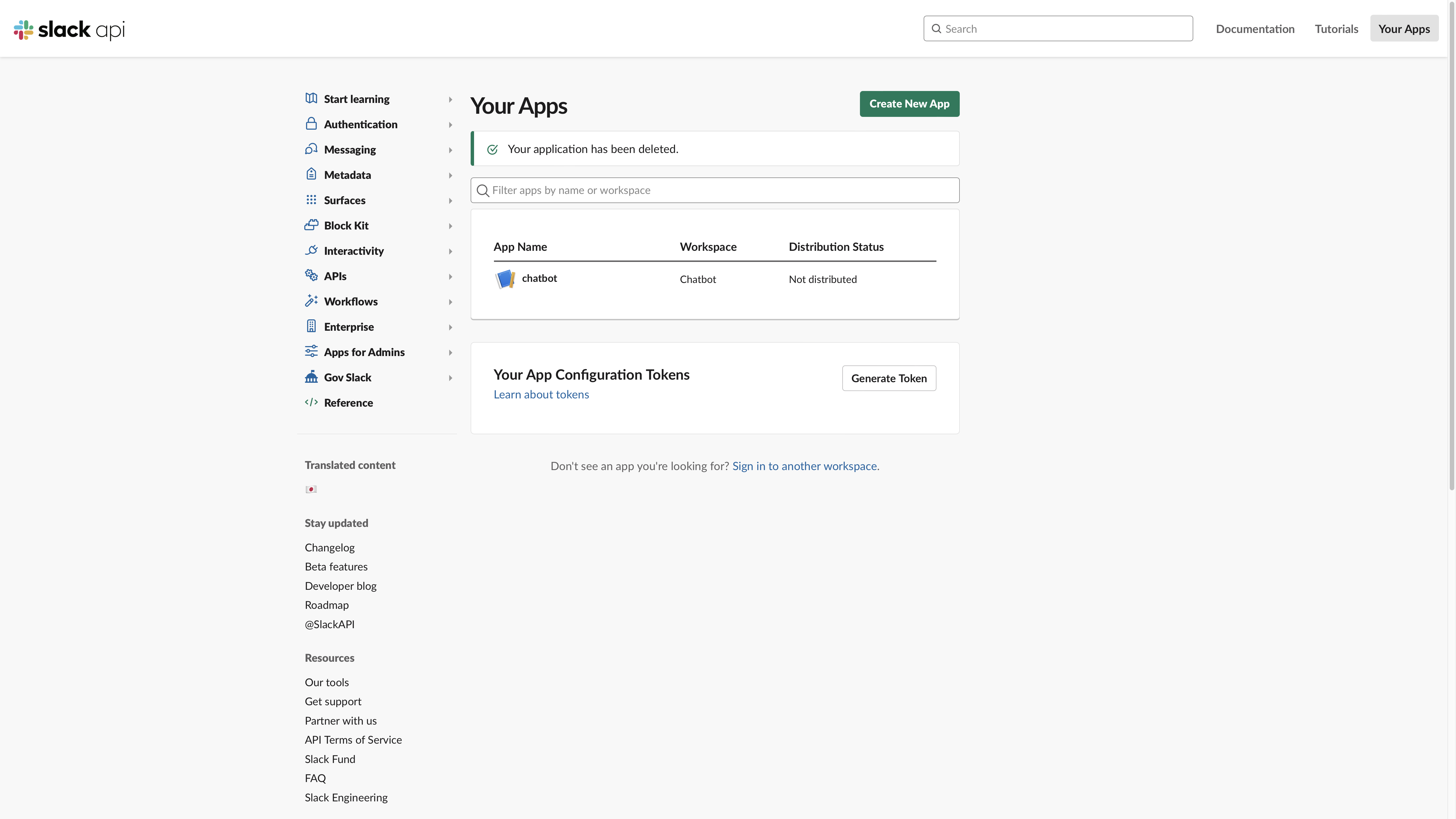Expand the Gov Slack section arrow
This screenshot has width=1456, height=819.
tap(450, 378)
